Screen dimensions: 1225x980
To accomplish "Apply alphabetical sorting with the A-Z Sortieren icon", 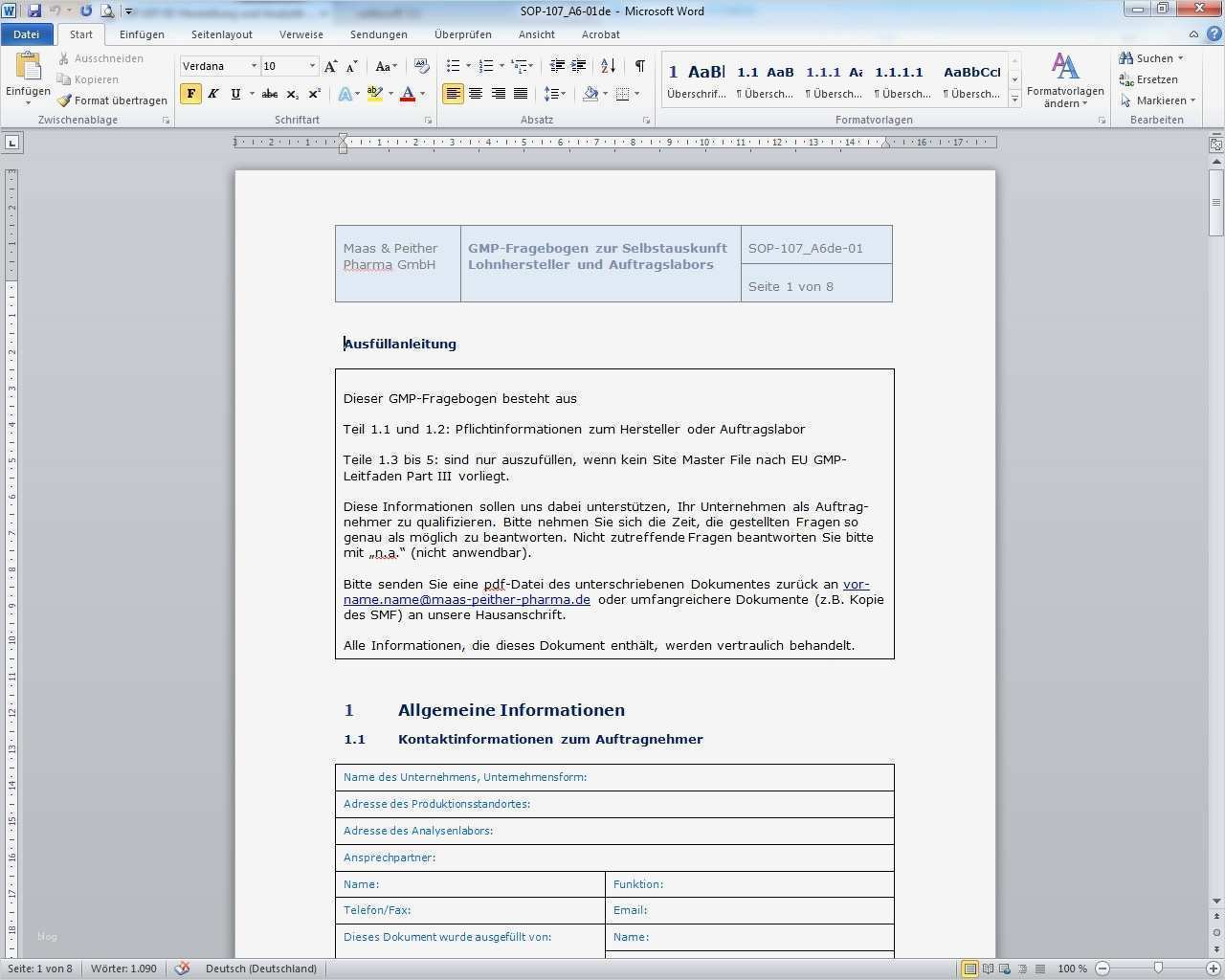I will tap(607, 65).
